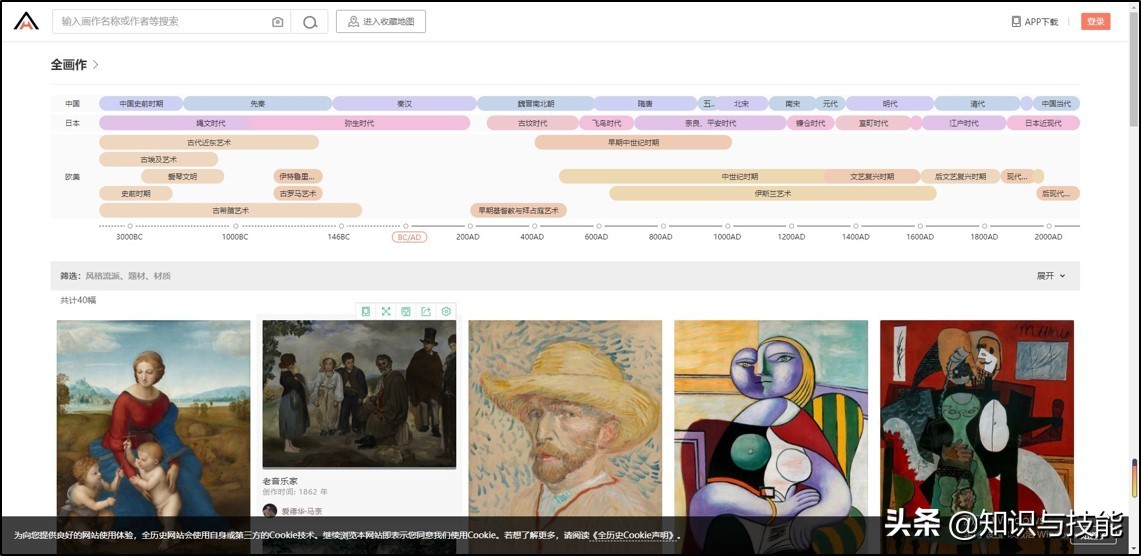Filter by 中世纪时期
The height and width of the screenshot is (556, 1141).
coord(739,177)
